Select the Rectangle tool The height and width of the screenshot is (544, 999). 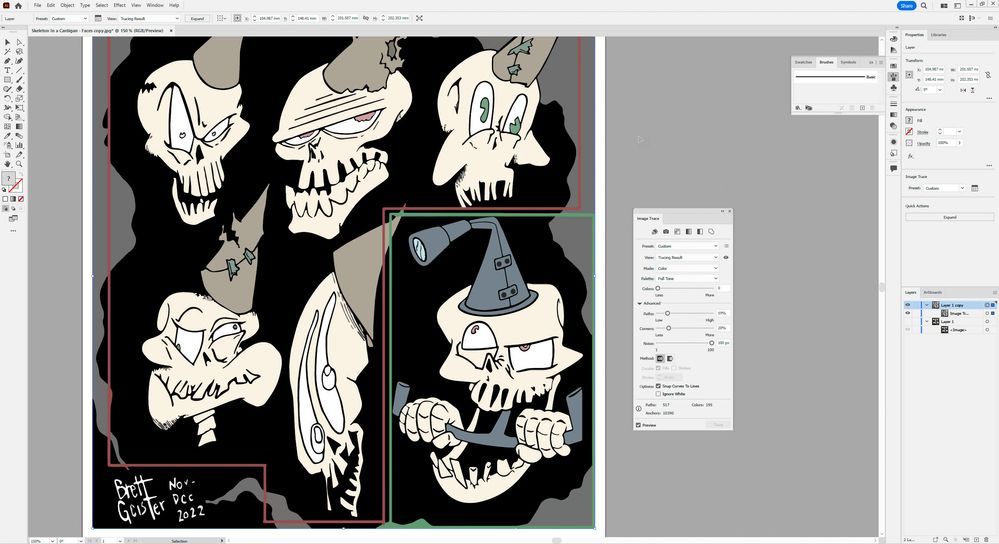point(8,80)
